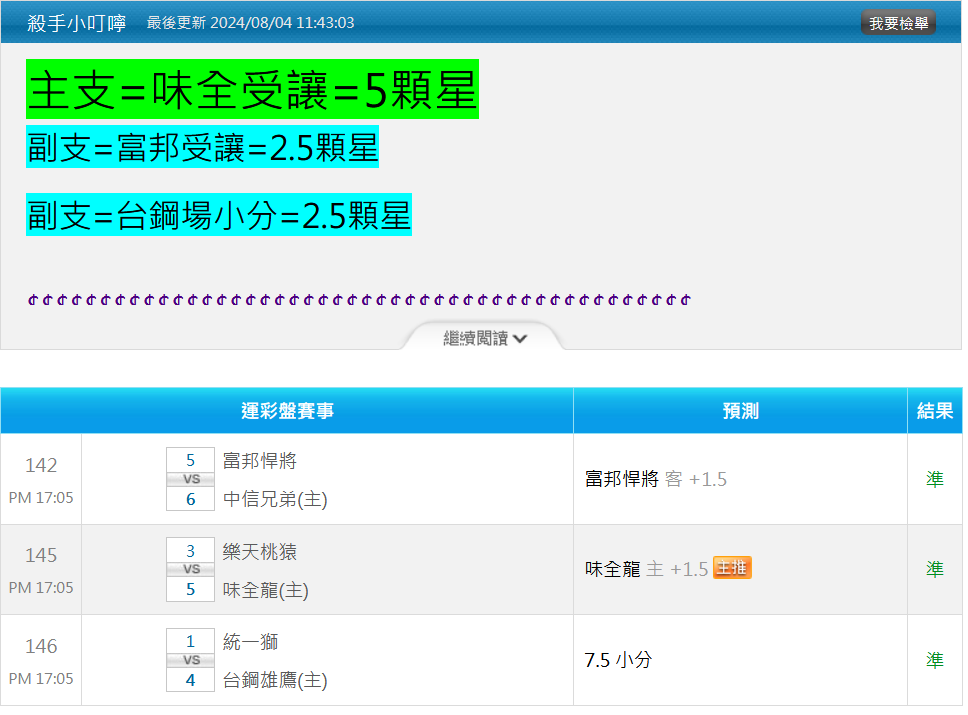Click the 主推 badge on 味全龍 prediction
This screenshot has width=968, height=715.
pos(732,567)
